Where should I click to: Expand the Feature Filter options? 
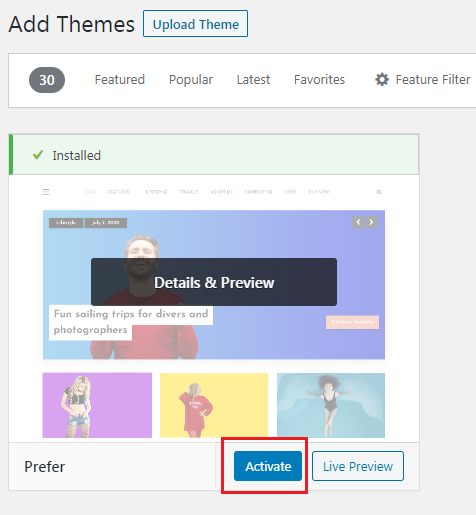coord(423,80)
